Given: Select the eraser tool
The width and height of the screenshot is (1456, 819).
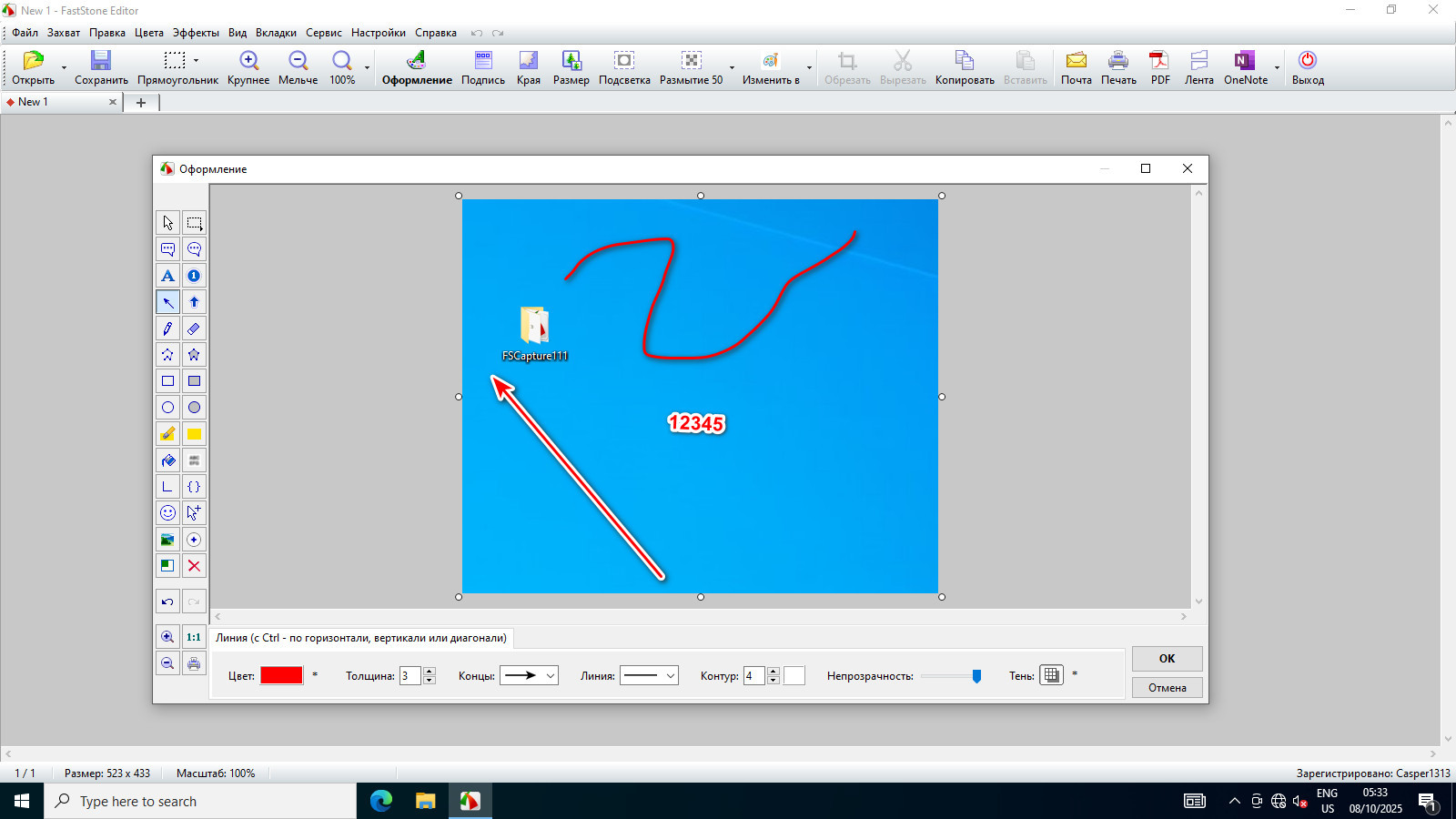Looking at the screenshot, I should [194, 329].
